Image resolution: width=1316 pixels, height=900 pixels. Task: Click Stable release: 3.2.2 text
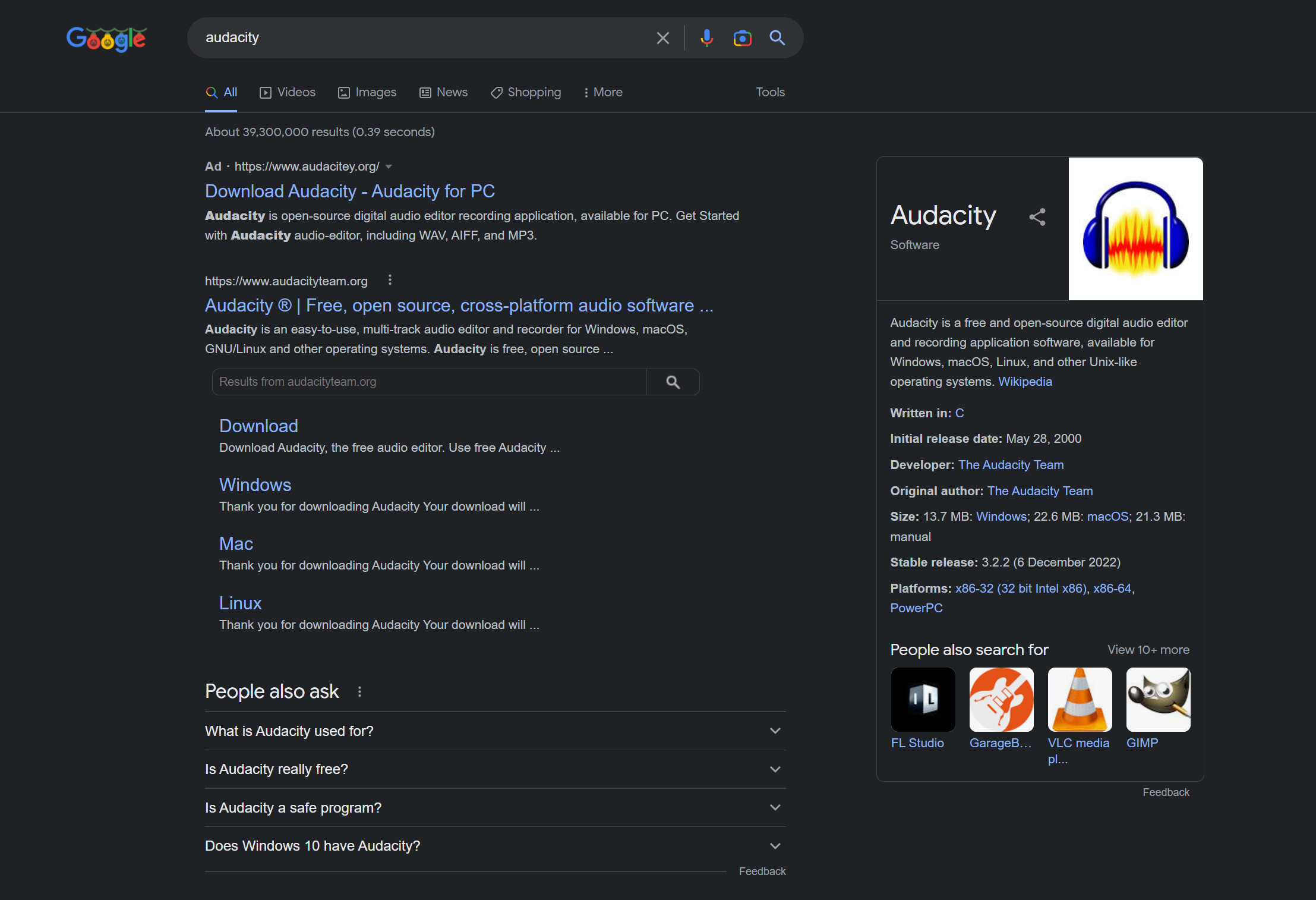coord(1005,562)
